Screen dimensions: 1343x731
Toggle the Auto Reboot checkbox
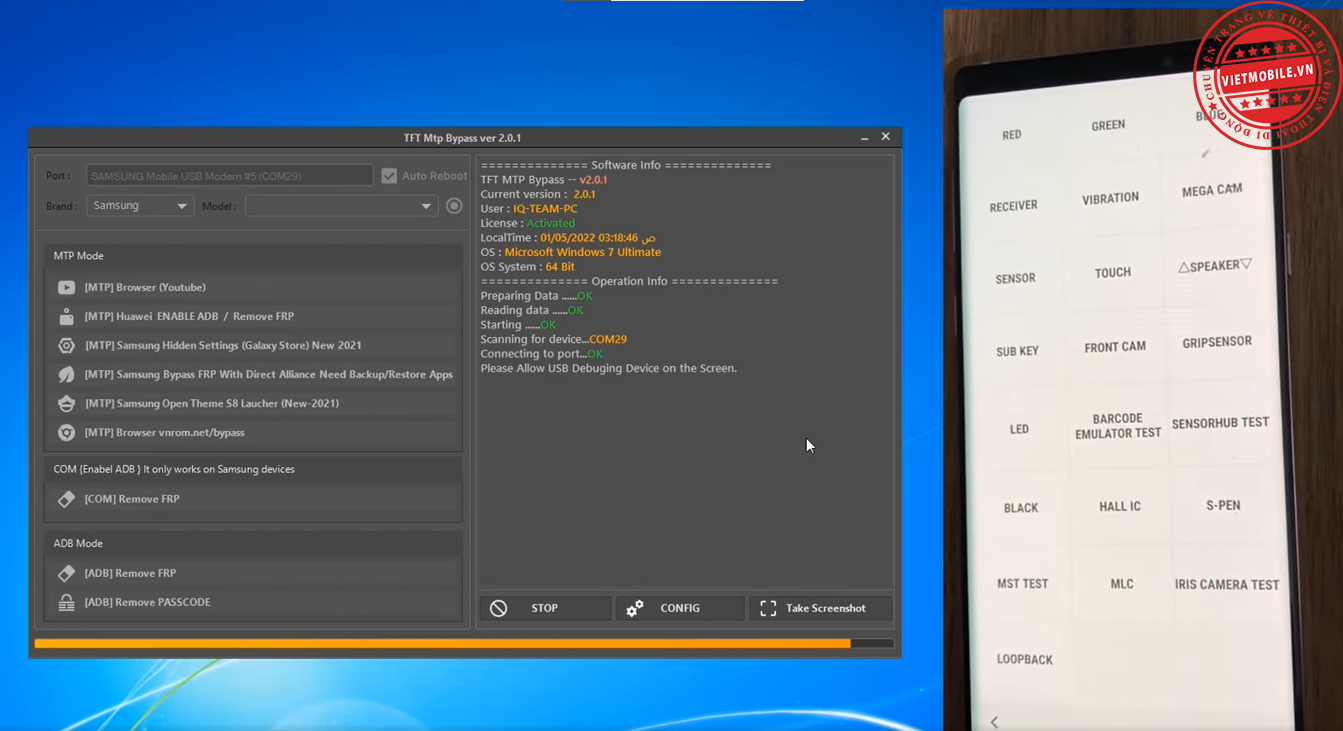pos(389,176)
